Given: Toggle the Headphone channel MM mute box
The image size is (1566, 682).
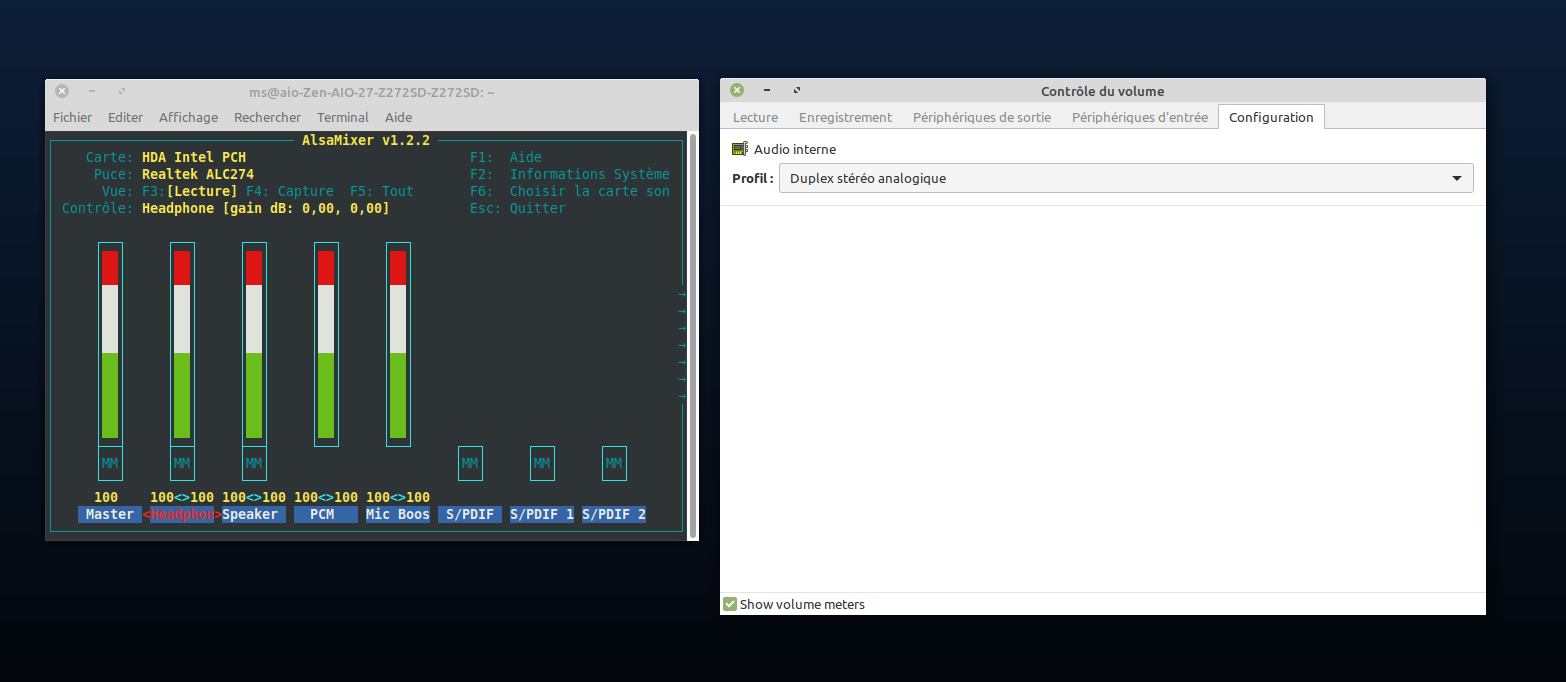Looking at the screenshot, I should (x=182, y=463).
